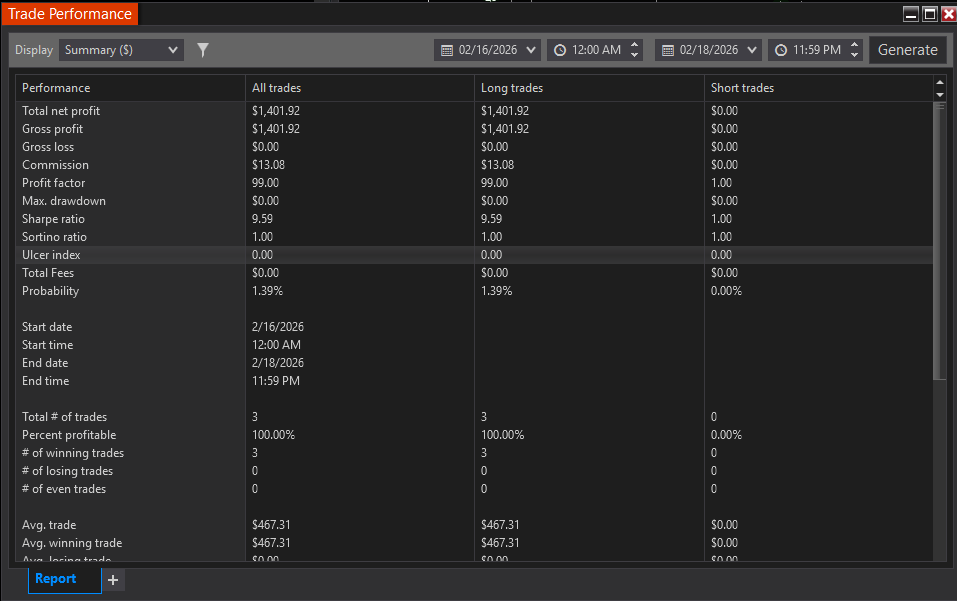Click calendar icon beside 02/18/2026

pyautogui.click(x=668, y=50)
